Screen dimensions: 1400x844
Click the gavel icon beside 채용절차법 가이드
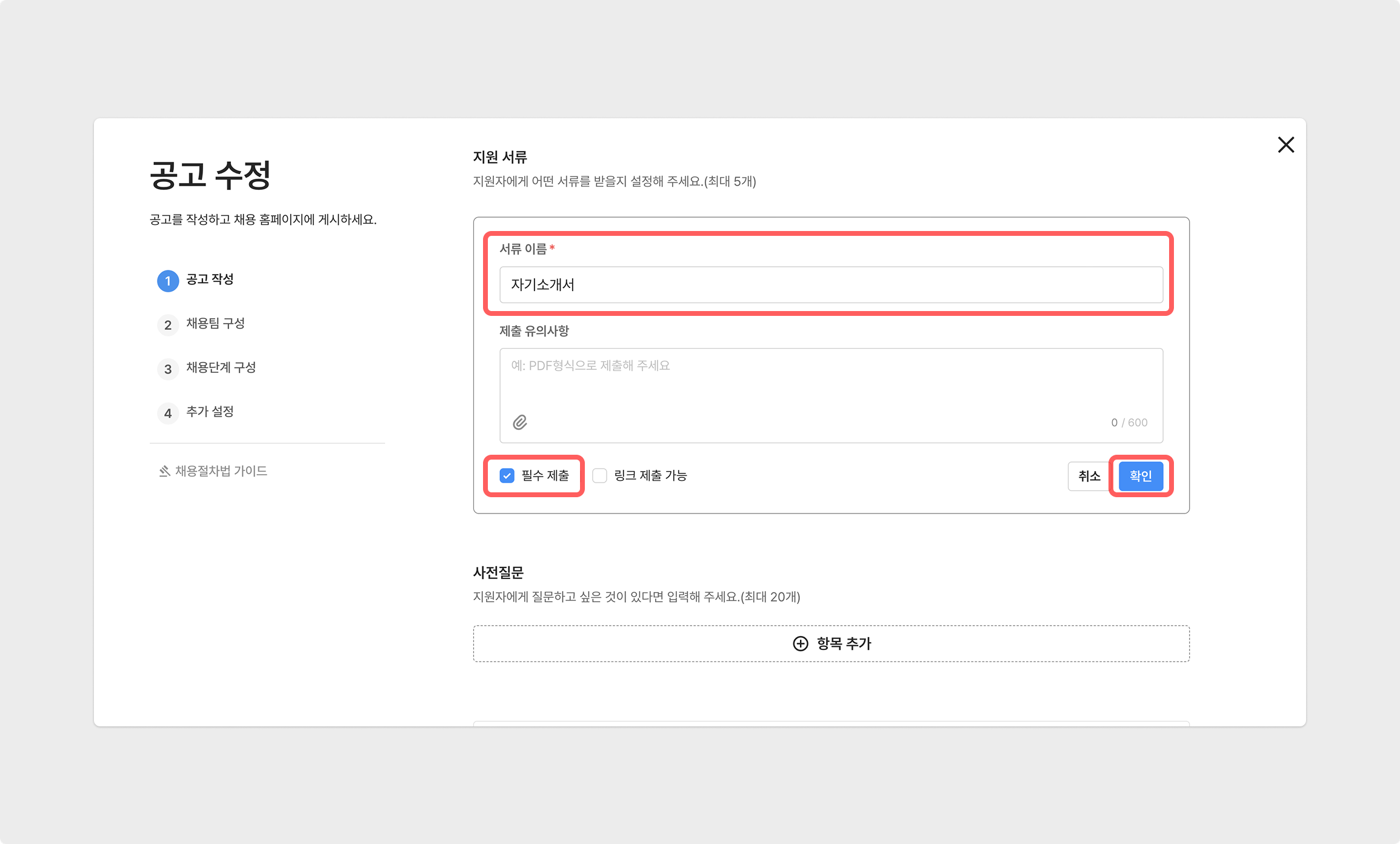coord(164,471)
